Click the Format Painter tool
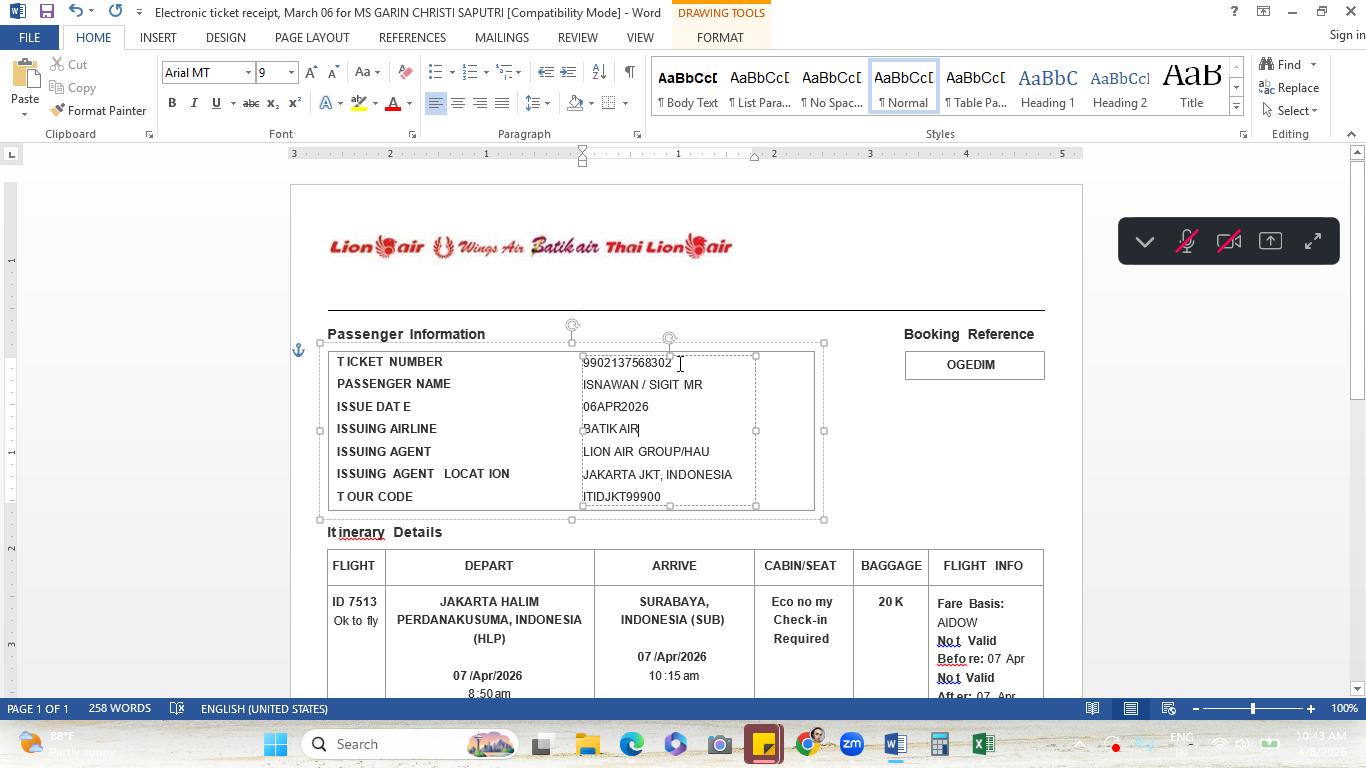This screenshot has width=1366, height=768. click(98, 110)
